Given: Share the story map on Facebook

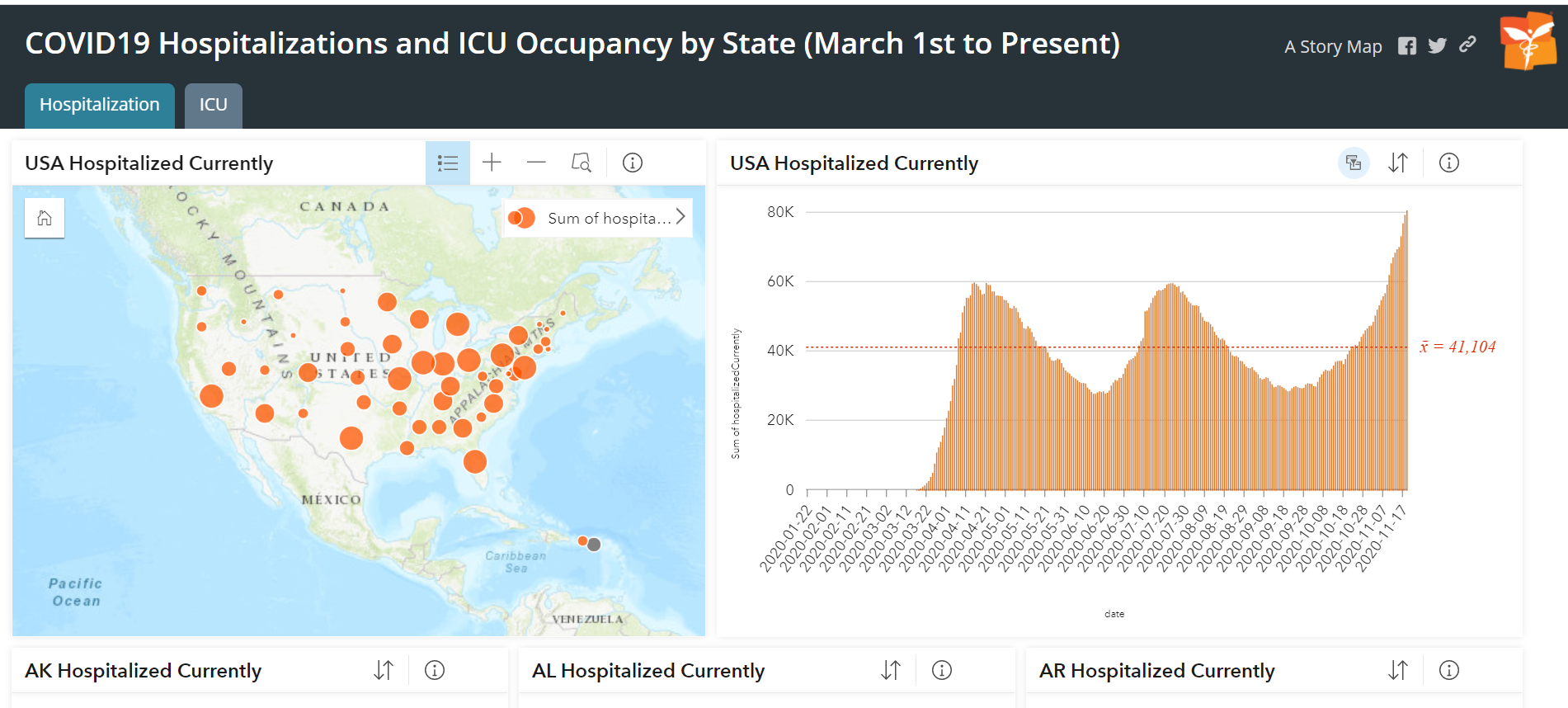Looking at the screenshot, I should click(1407, 46).
